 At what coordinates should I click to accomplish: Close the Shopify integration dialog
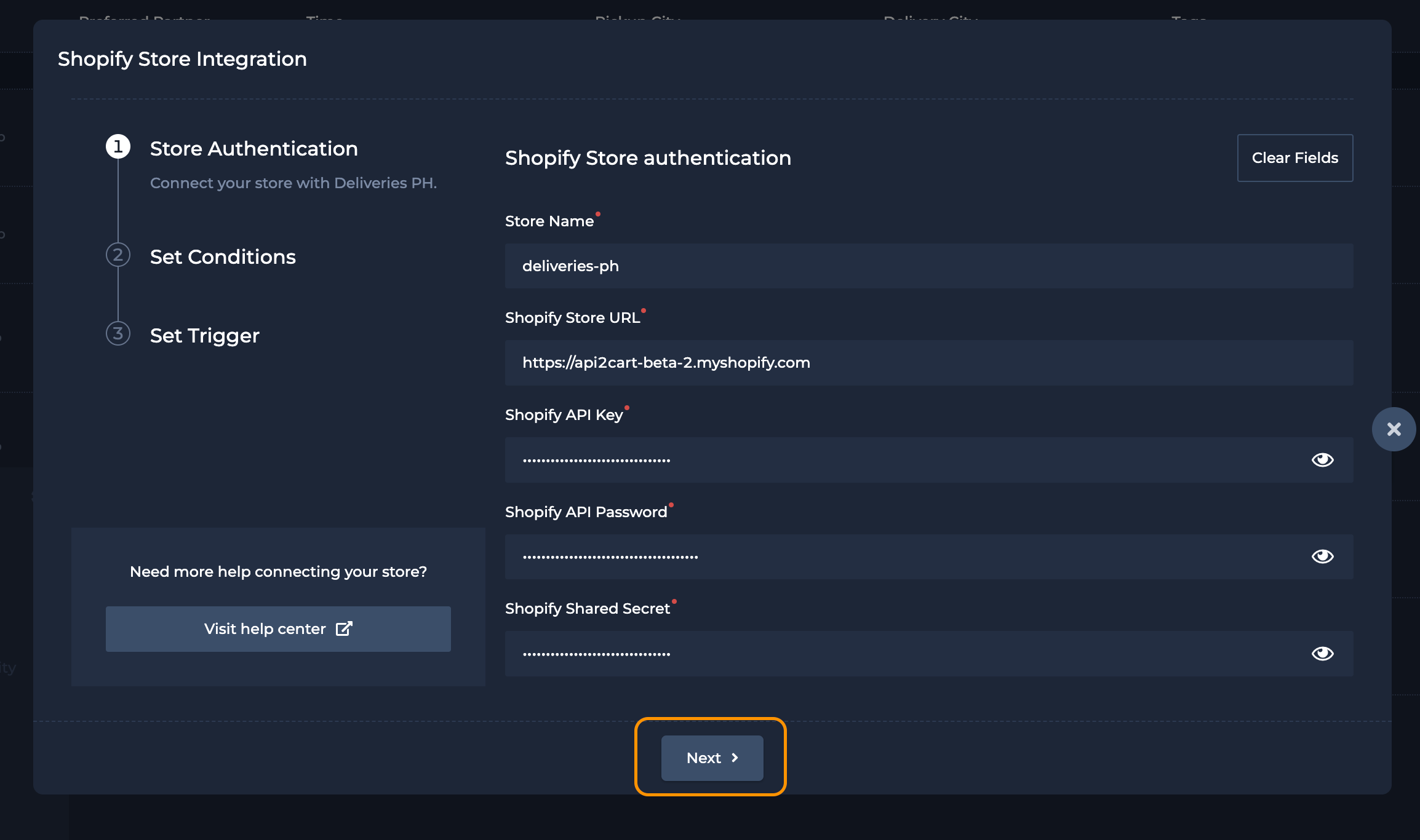point(1394,429)
